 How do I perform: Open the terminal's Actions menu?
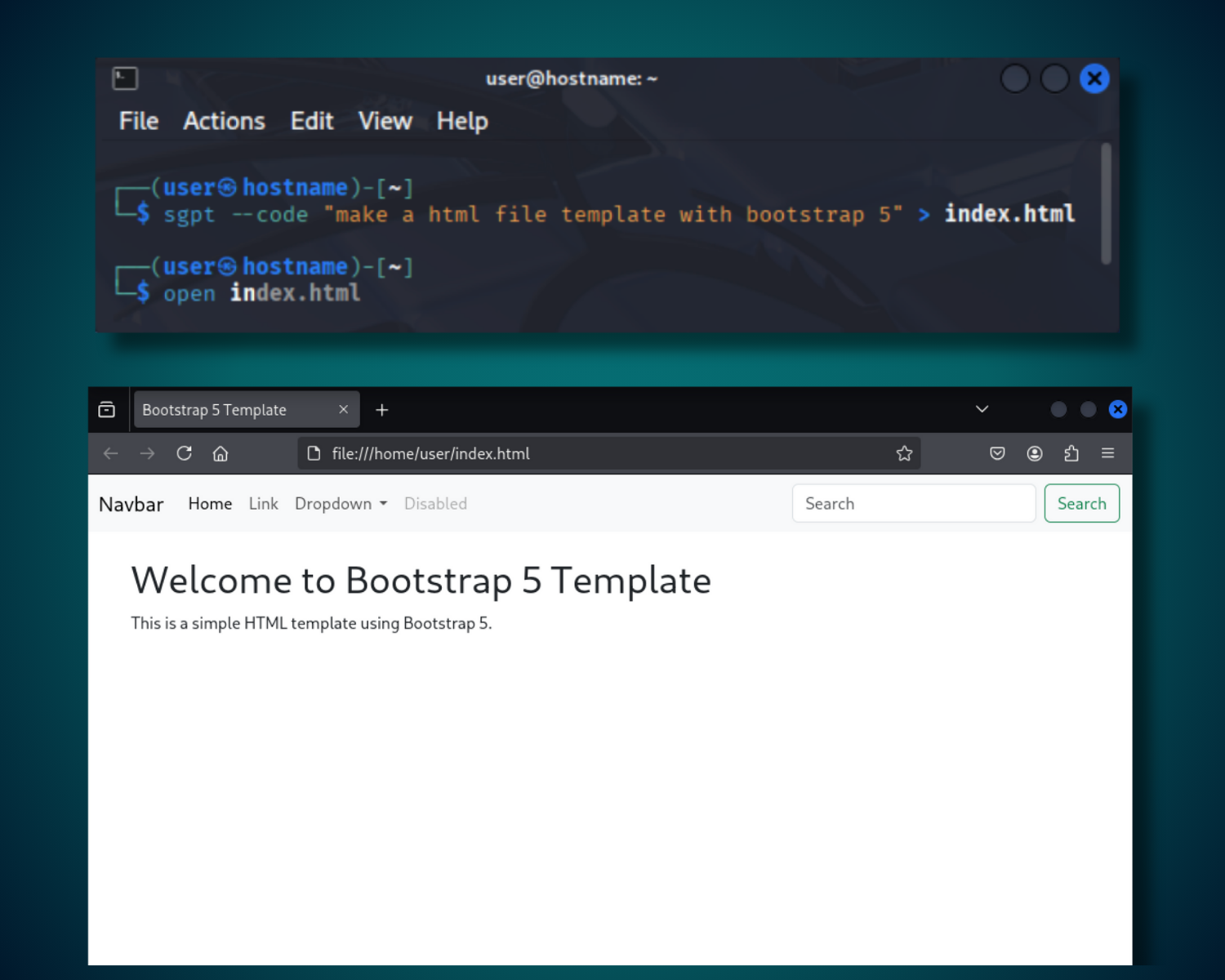tap(224, 121)
